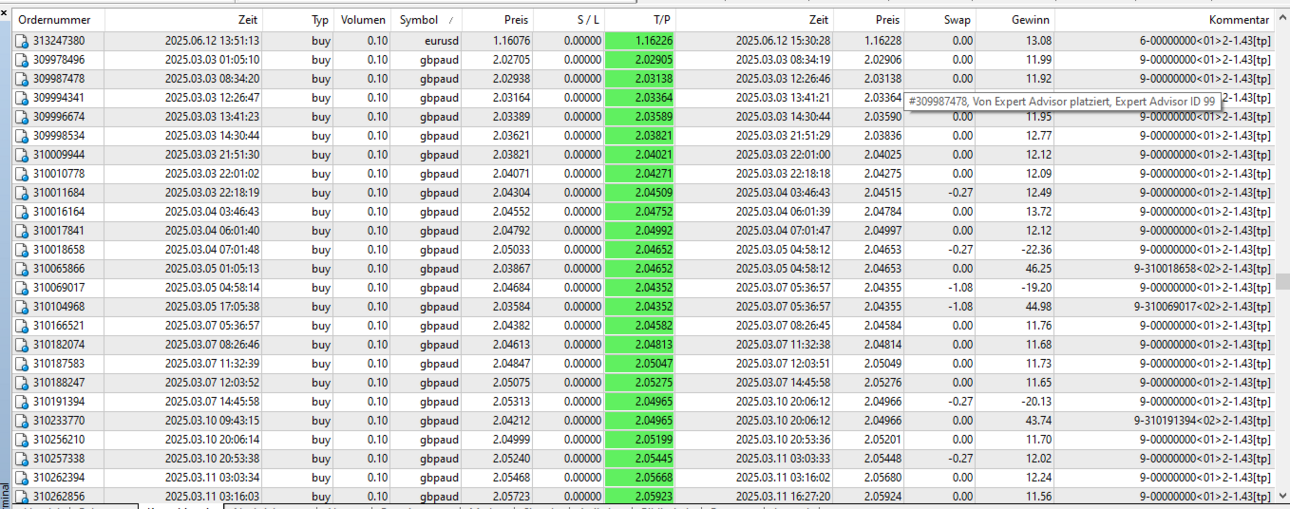1290x509 pixels.
Task: Click the order icon for 309998534
Action: pos(22,136)
